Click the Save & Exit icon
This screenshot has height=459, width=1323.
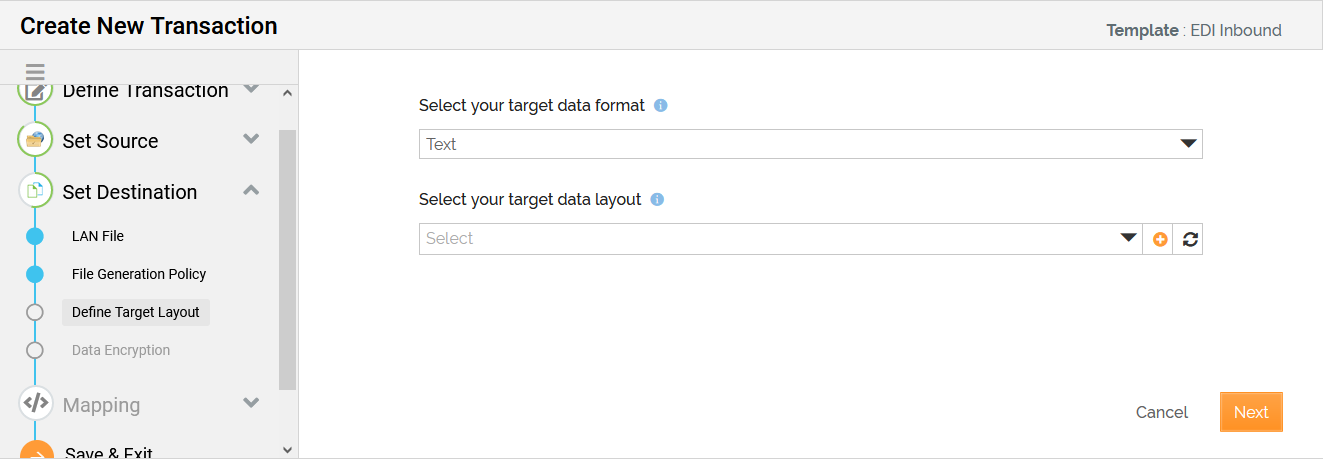coord(36,453)
